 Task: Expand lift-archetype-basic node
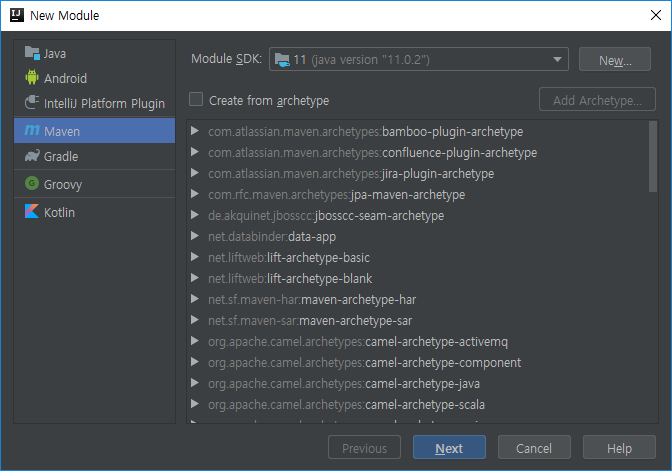195,257
